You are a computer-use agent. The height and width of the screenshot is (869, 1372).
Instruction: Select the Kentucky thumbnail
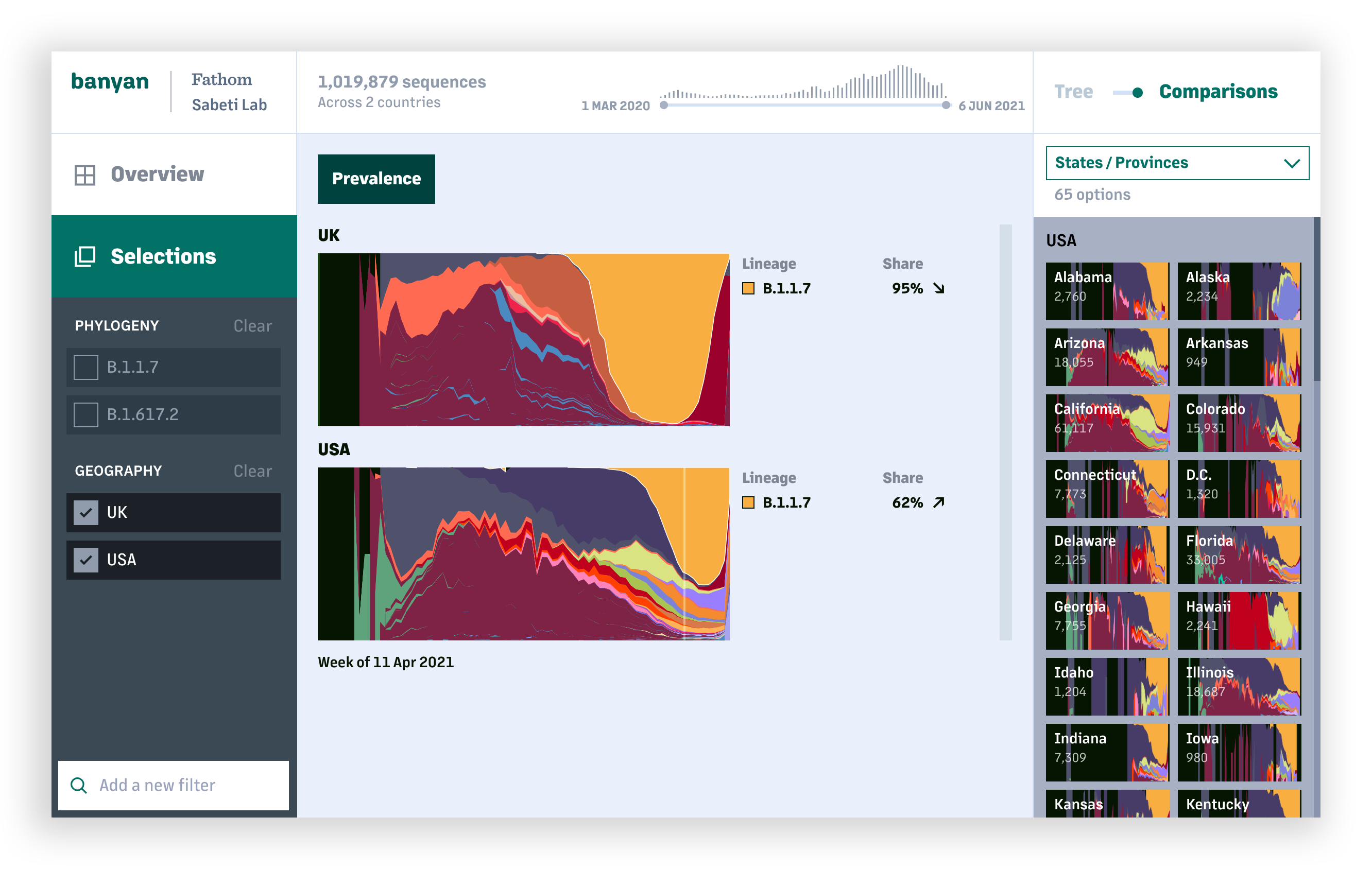pos(1239,804)
